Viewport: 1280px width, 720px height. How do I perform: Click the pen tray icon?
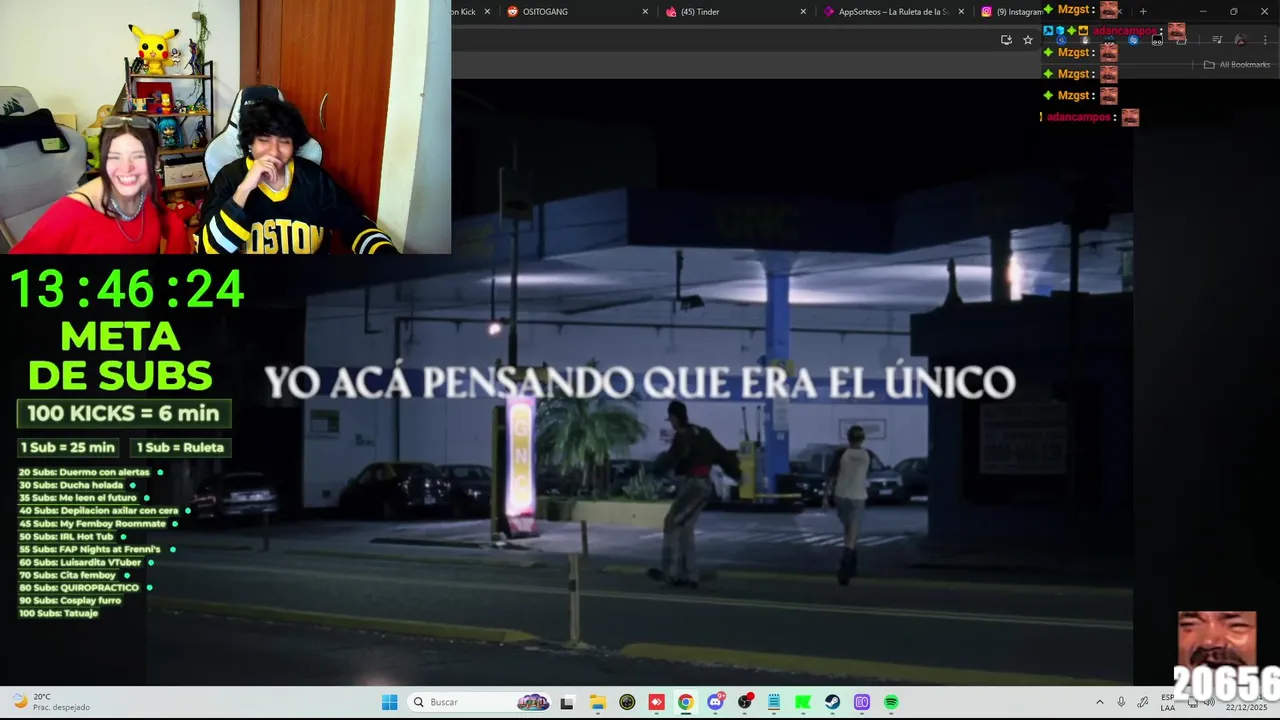point(1143,702)
